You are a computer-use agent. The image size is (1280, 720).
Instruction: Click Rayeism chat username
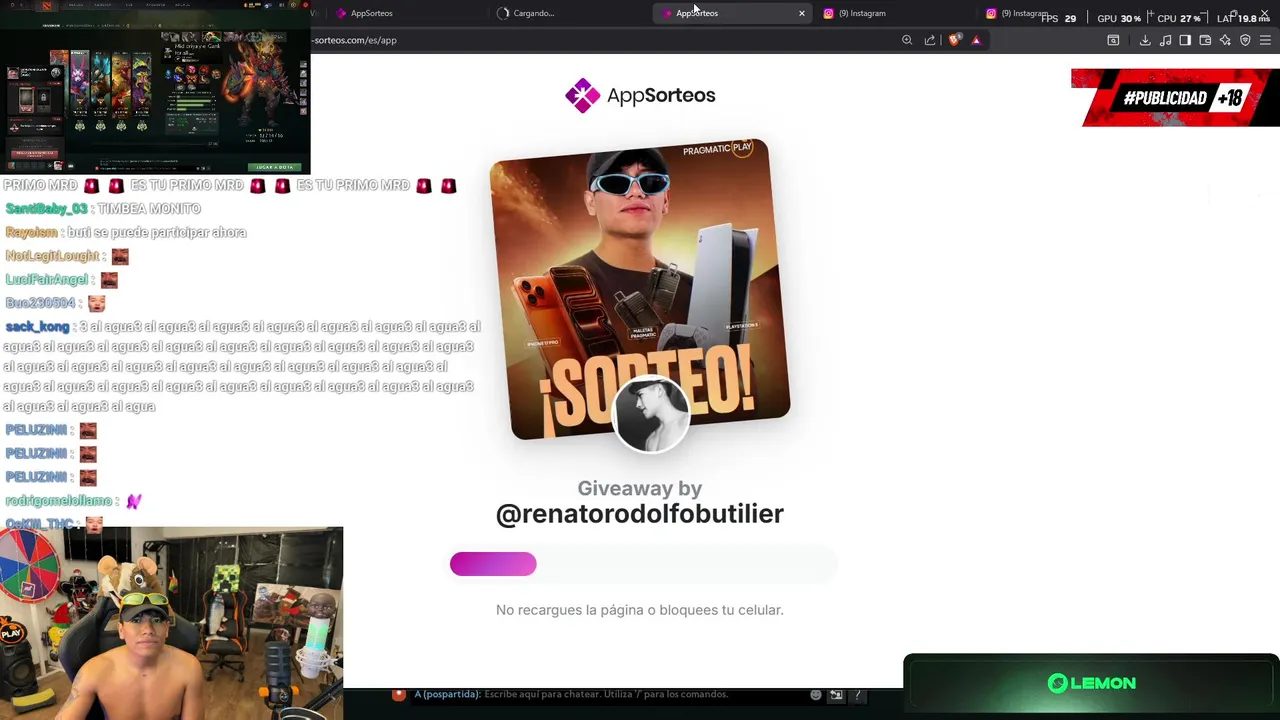31,232
